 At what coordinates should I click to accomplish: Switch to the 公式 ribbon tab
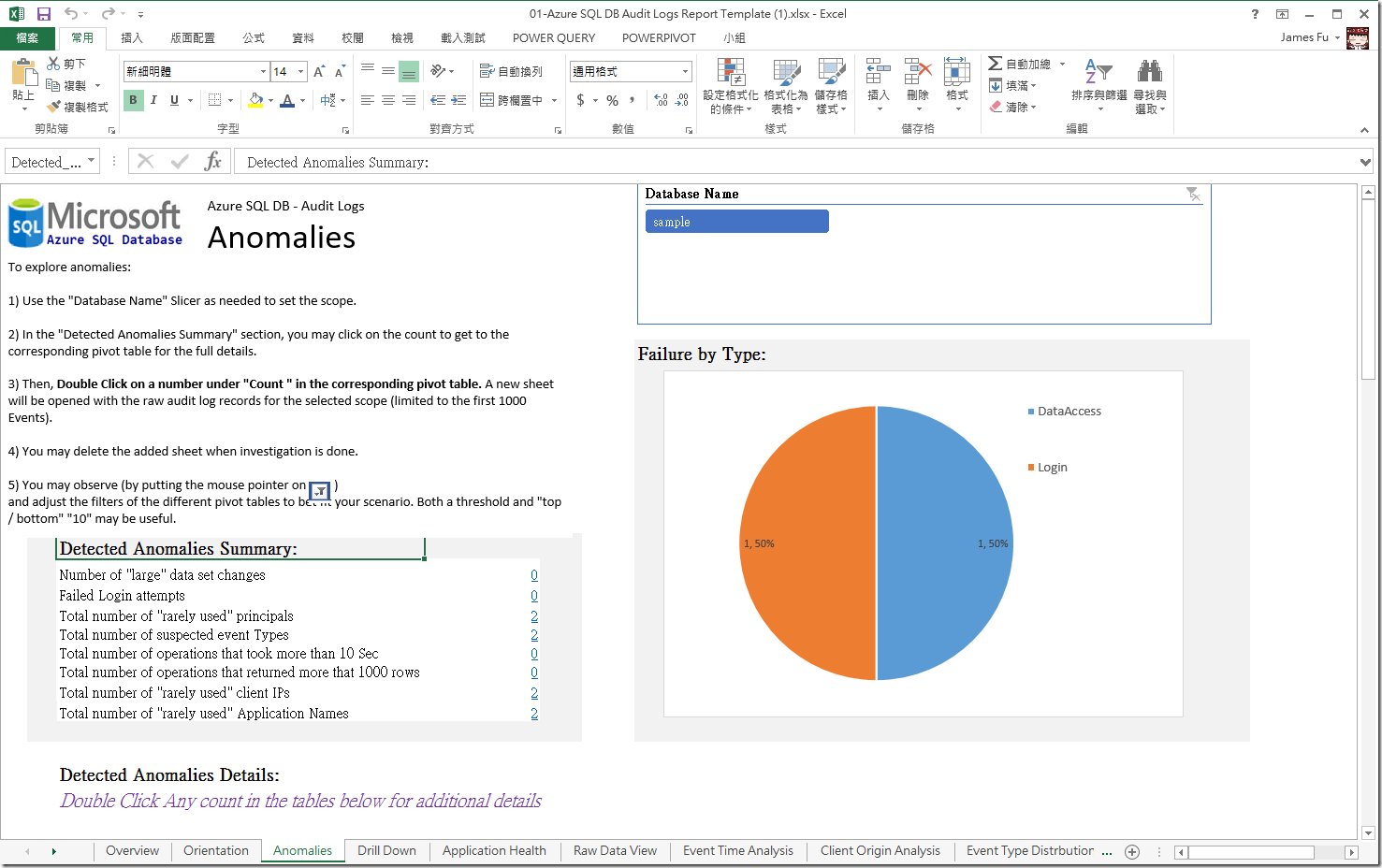click(254, 38)
